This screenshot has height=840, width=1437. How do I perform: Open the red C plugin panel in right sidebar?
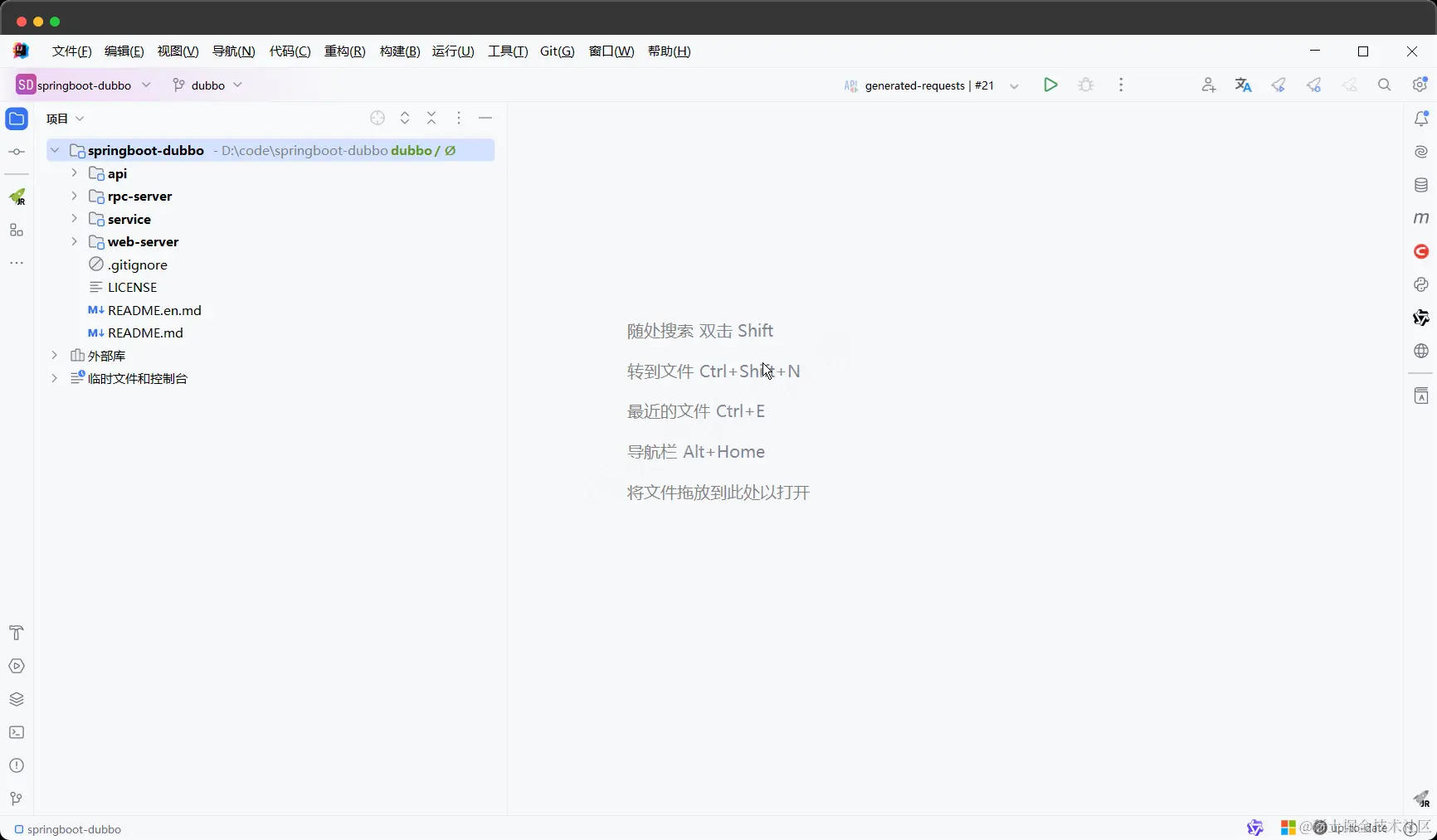(x=1421, y=251)
